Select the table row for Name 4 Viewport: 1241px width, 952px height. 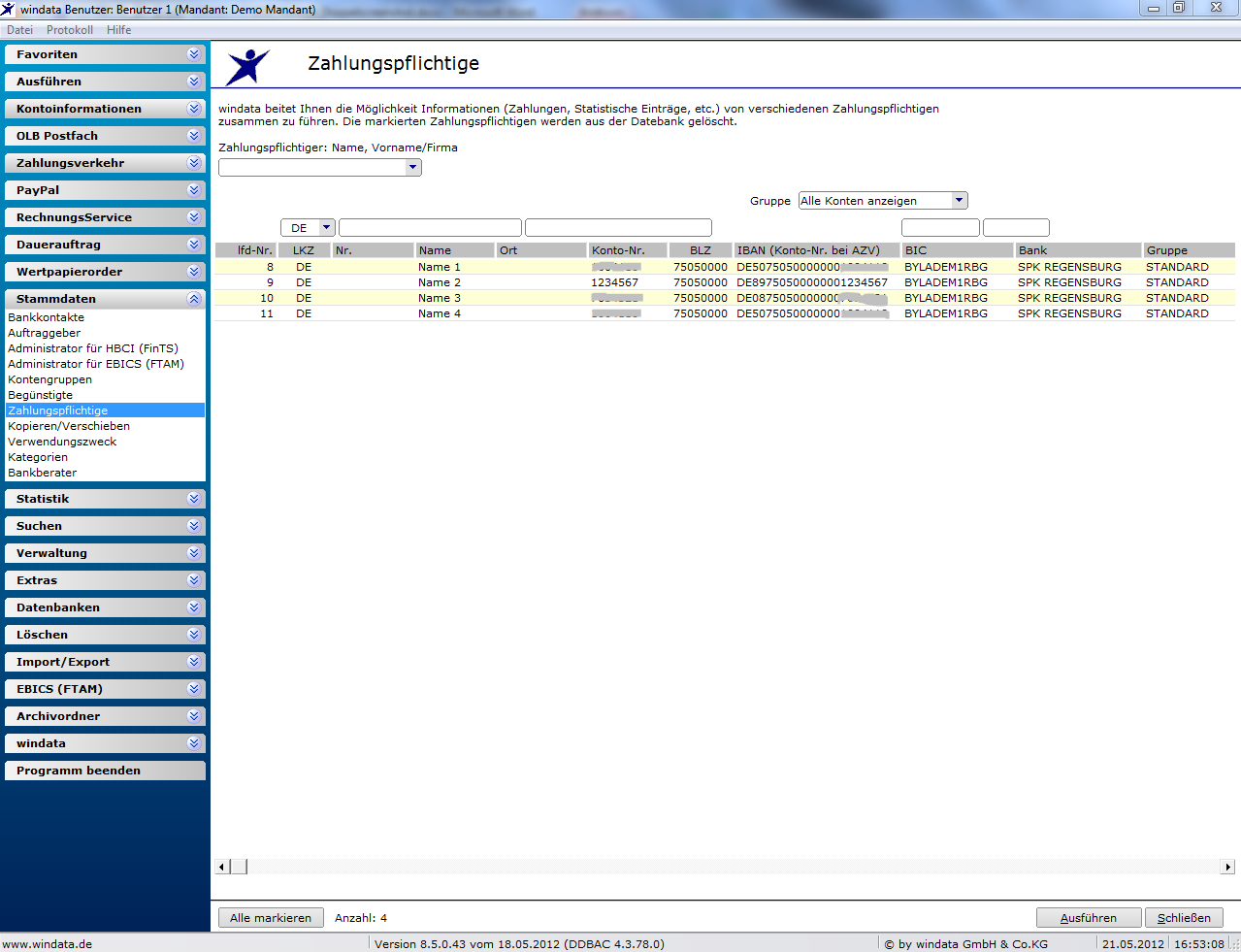pos(725,313)
